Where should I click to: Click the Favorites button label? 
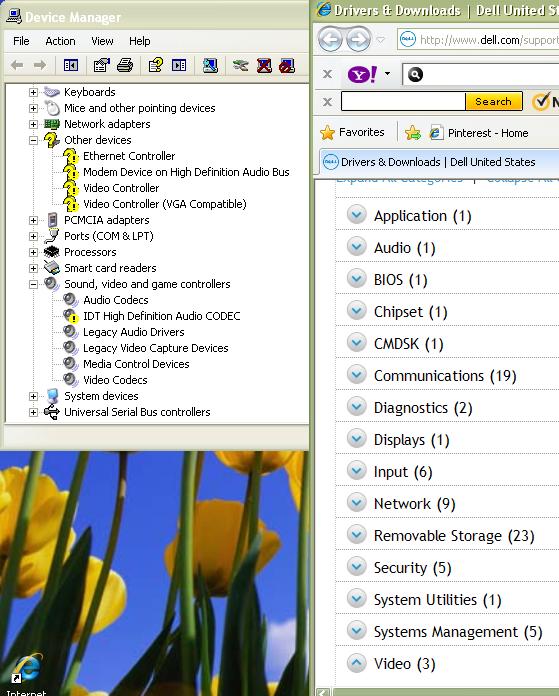coord(361,132)
